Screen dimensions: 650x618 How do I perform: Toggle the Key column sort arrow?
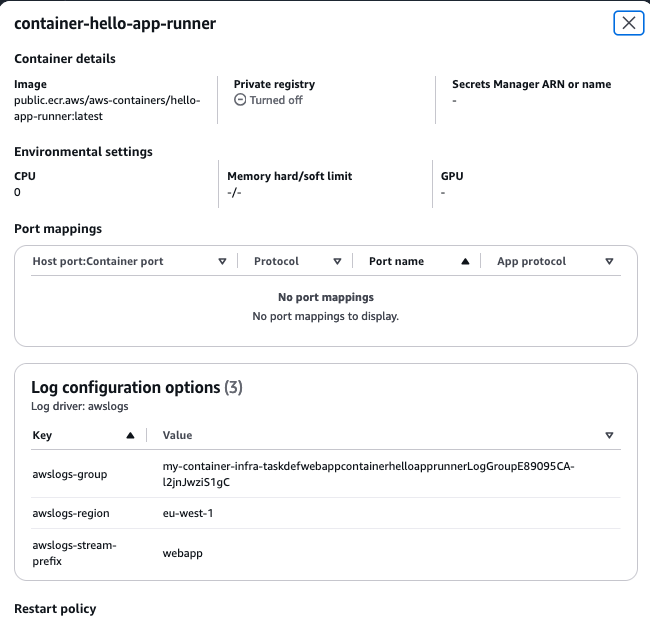pos(130,435)
